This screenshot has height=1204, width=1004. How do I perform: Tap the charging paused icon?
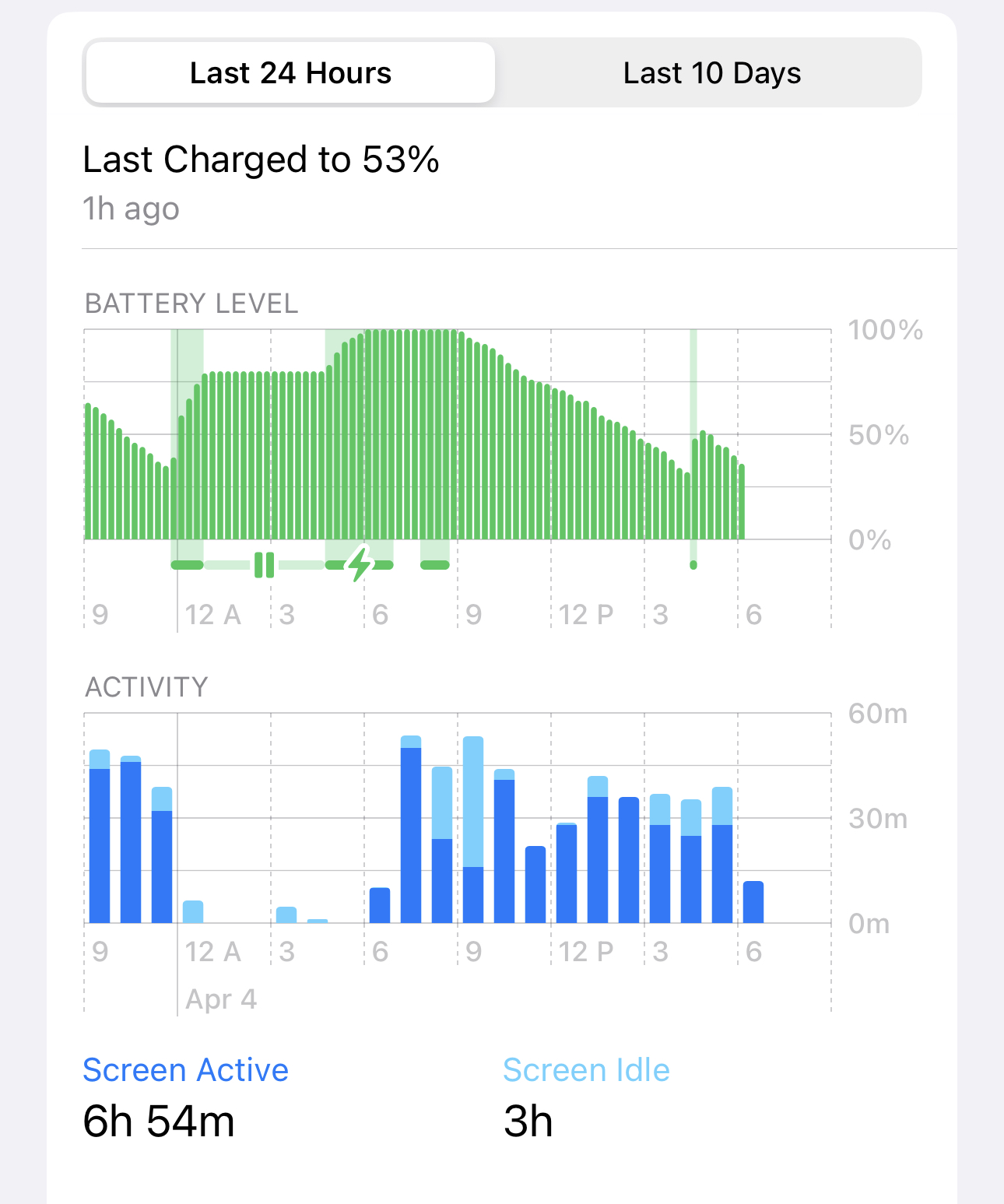(265, 565)
